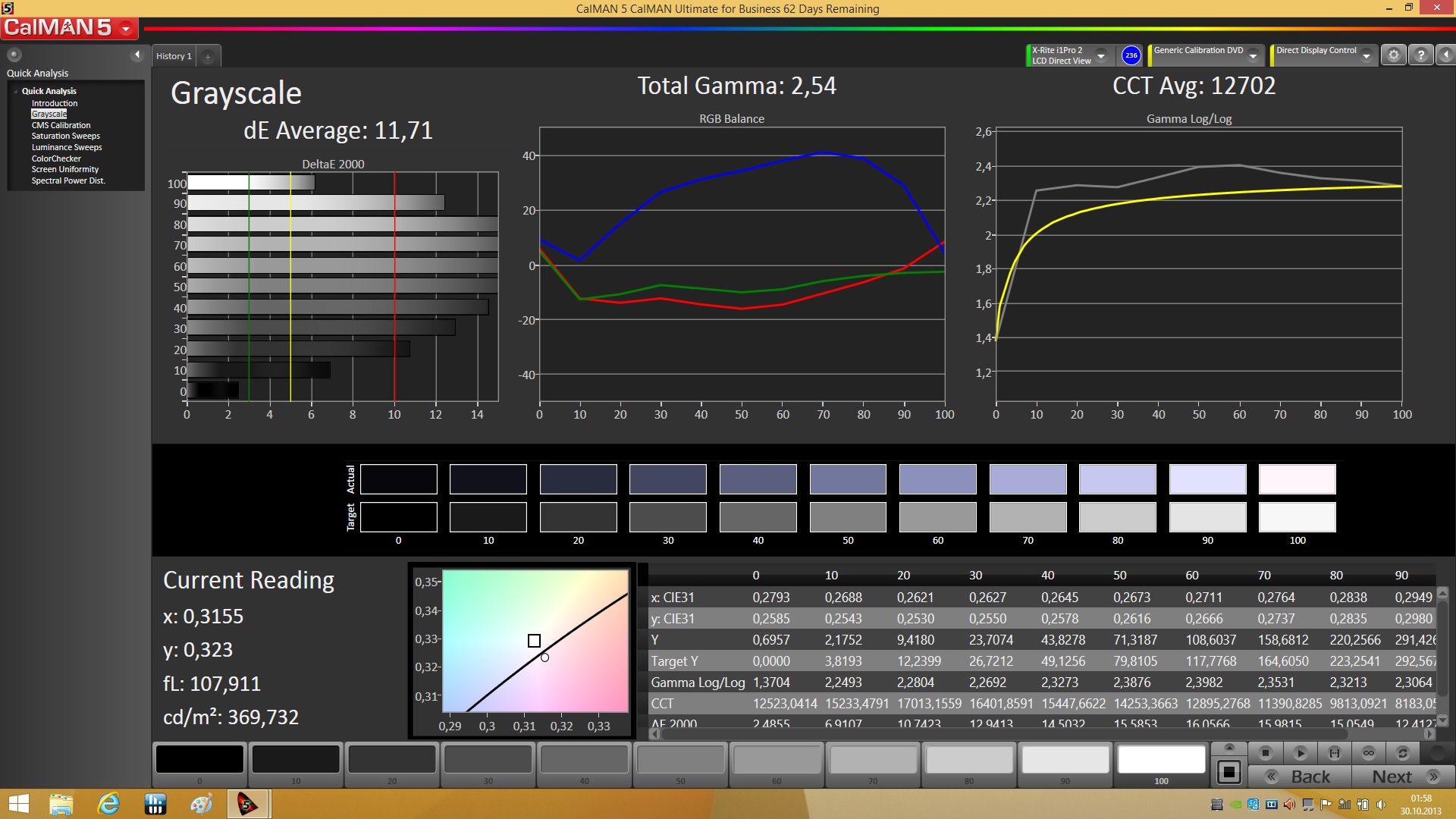The height and width of the screenshot is (819, 1456).
Task: Select the 100 percent white patch swatch
Action: click(x=1161, y=760)
